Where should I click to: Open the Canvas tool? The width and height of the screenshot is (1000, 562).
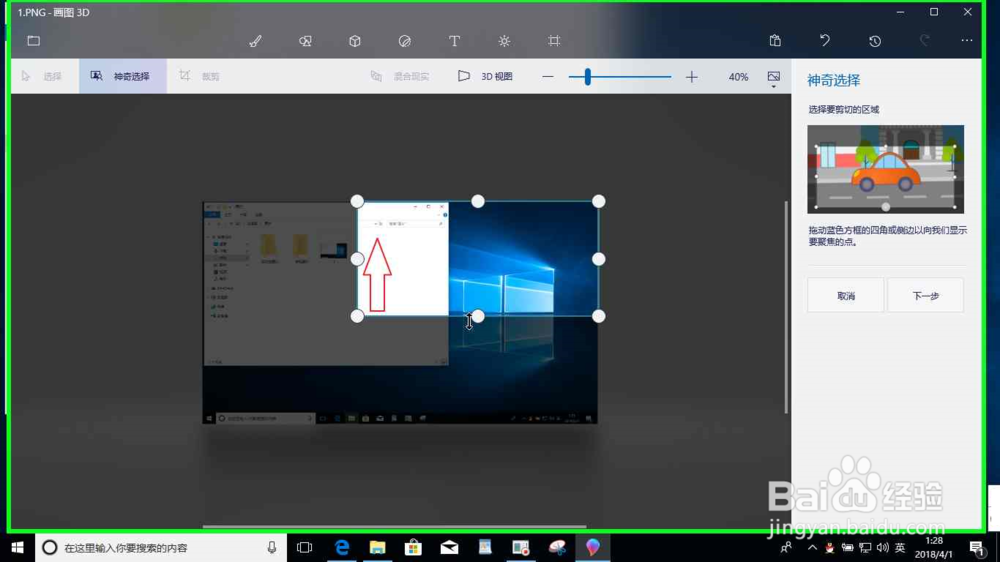pos(554,41)
